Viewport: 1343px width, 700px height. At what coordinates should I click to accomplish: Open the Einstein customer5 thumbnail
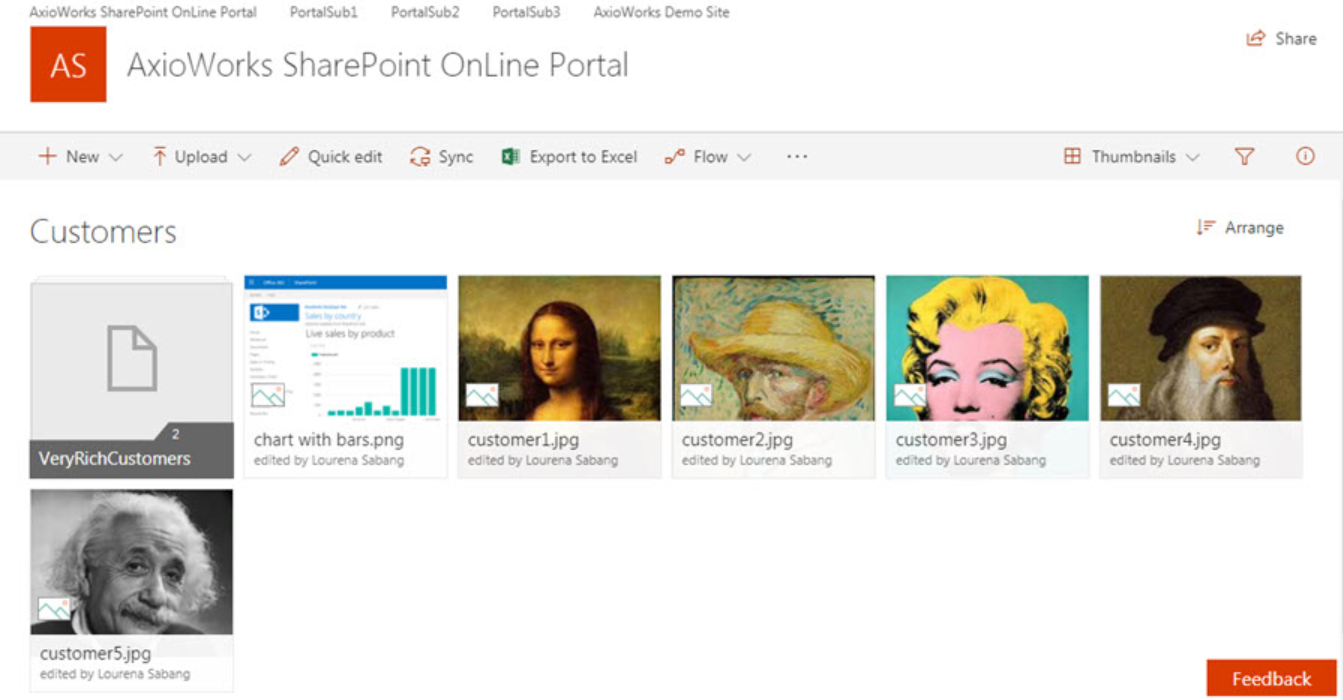(132, 561)
